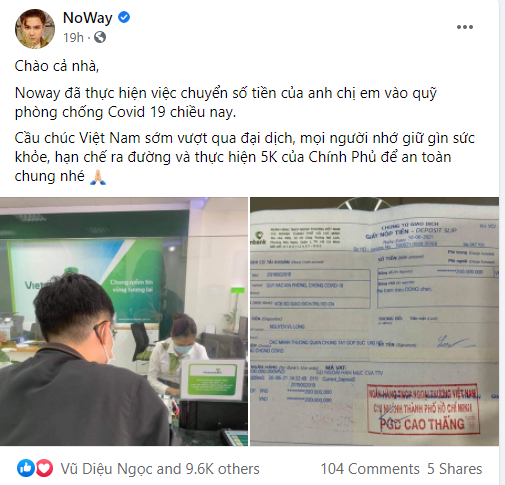
Task: Open the deposit slip receipt photo
Action: coord(374,321)
